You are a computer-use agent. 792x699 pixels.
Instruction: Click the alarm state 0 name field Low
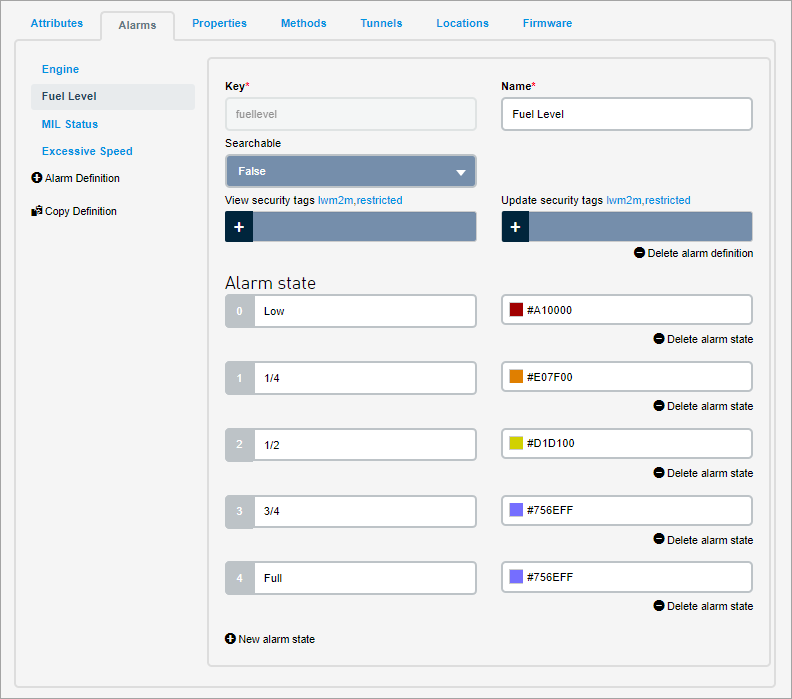point(365,311)
